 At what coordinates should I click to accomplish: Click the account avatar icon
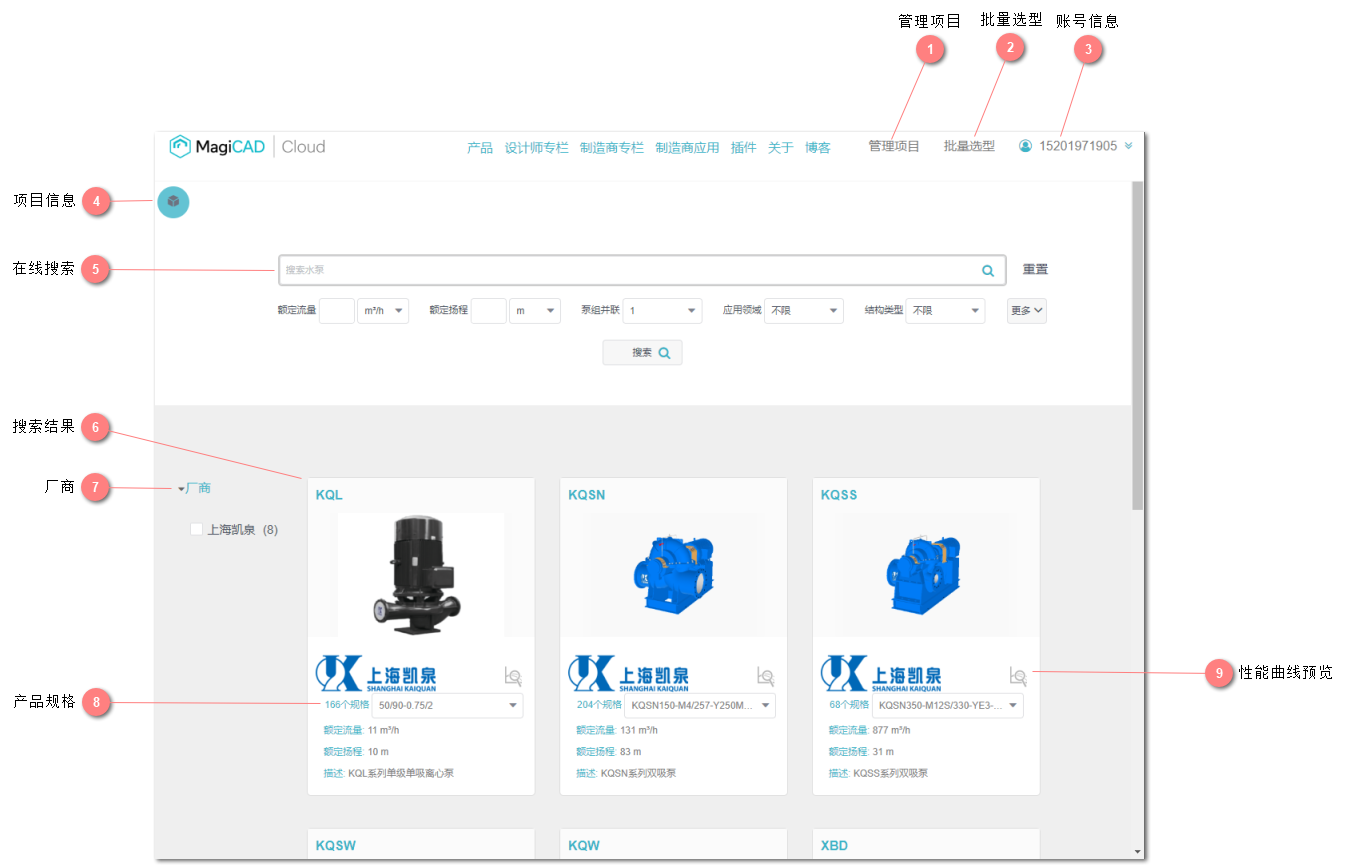(1025, 146)
